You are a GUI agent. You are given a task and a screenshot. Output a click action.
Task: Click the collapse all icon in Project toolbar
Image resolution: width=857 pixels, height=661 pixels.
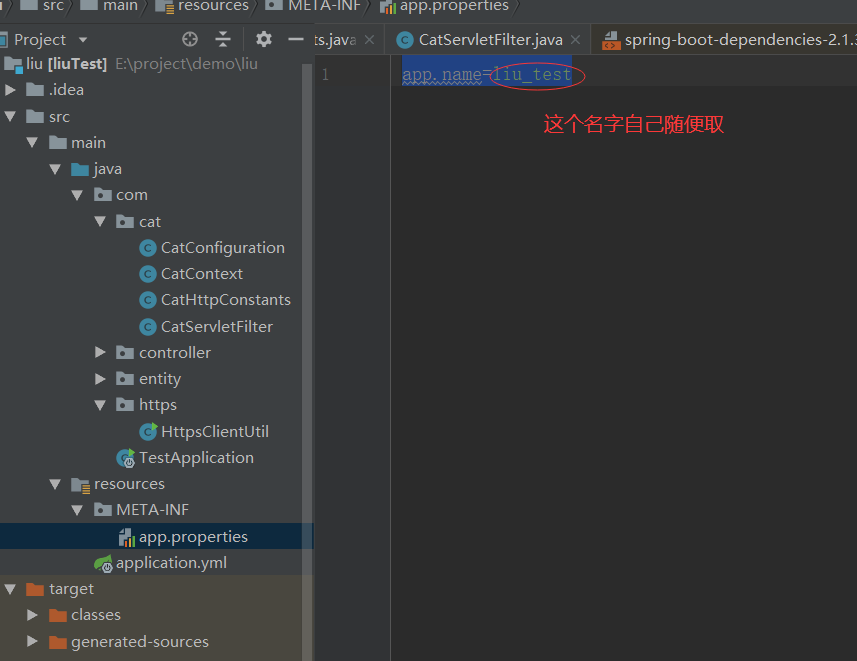click(223, 38)
